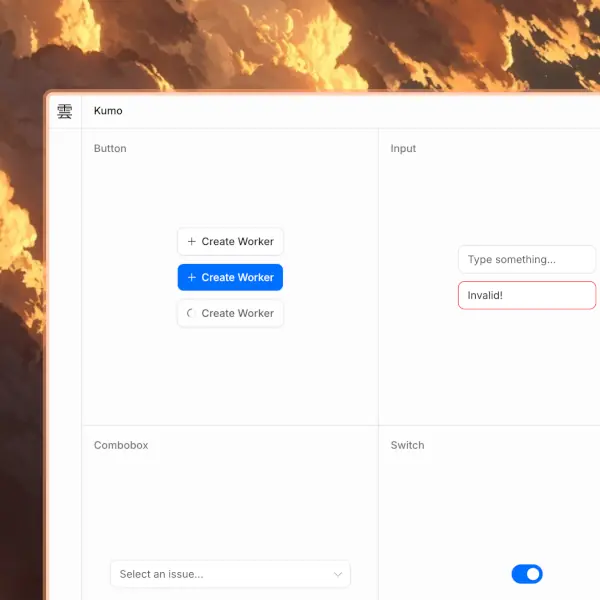The width and height of the screenshot is (600, 600).
Task: Click the combobox chevron arrow
Action: coord(338,574)
